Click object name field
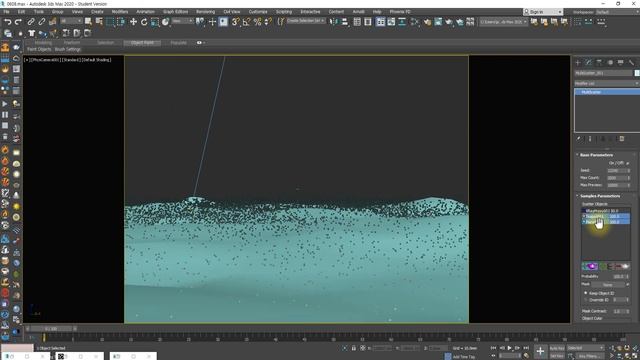The height and width of the screenshot is (360, 640). (603, 73)
